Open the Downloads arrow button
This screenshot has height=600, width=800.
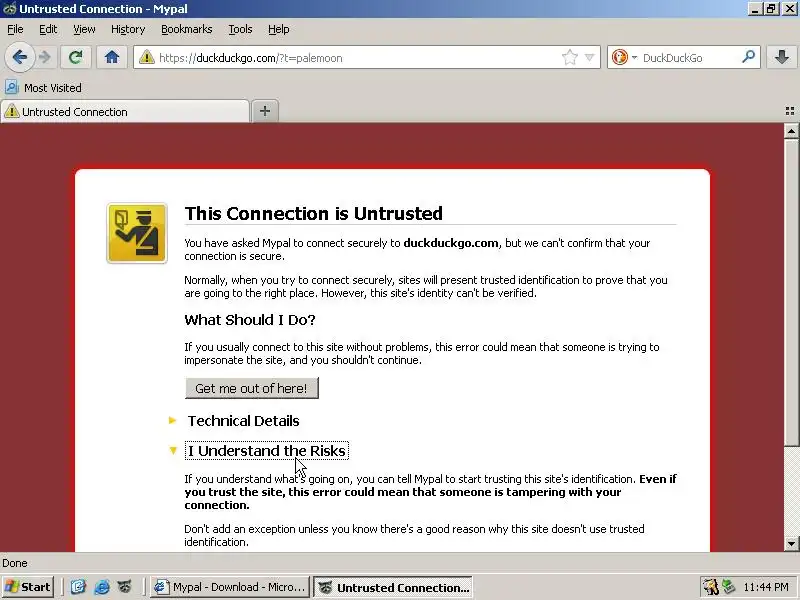[781, 57]
